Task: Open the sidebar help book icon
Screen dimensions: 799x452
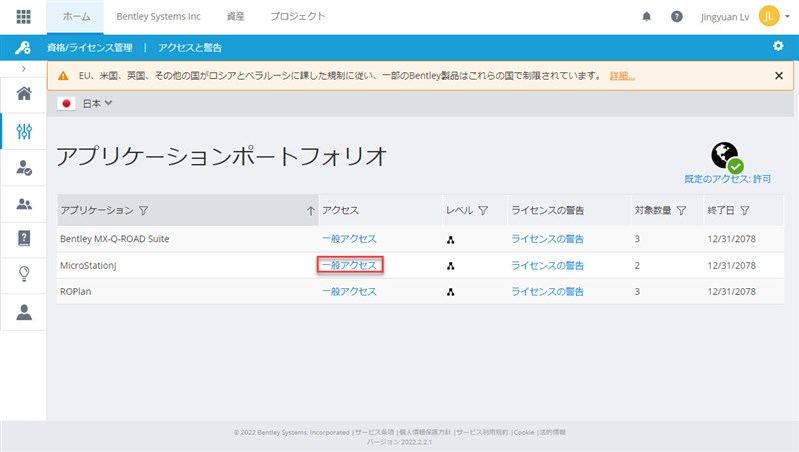Action: click(x=24, y=238)
